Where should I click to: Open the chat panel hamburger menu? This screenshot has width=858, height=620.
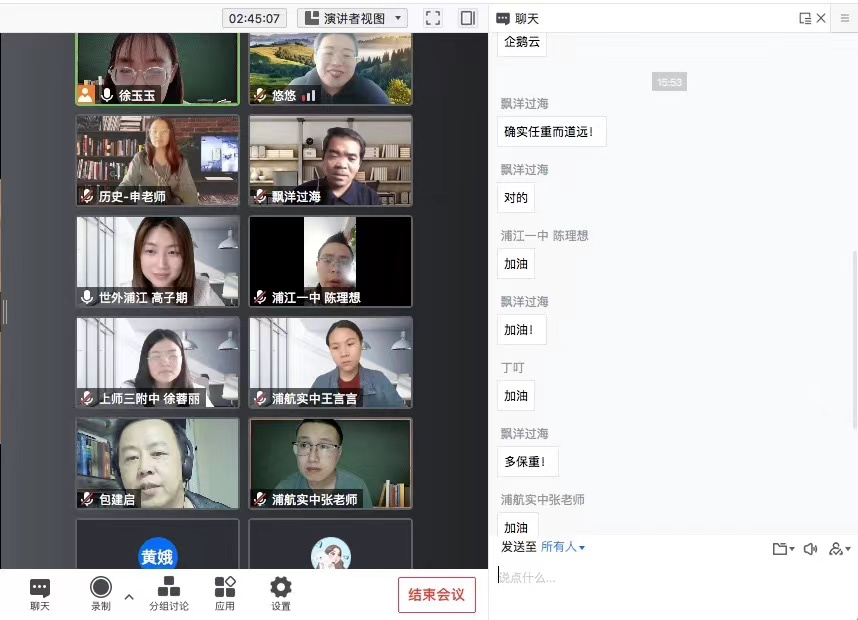pos(845,18)
